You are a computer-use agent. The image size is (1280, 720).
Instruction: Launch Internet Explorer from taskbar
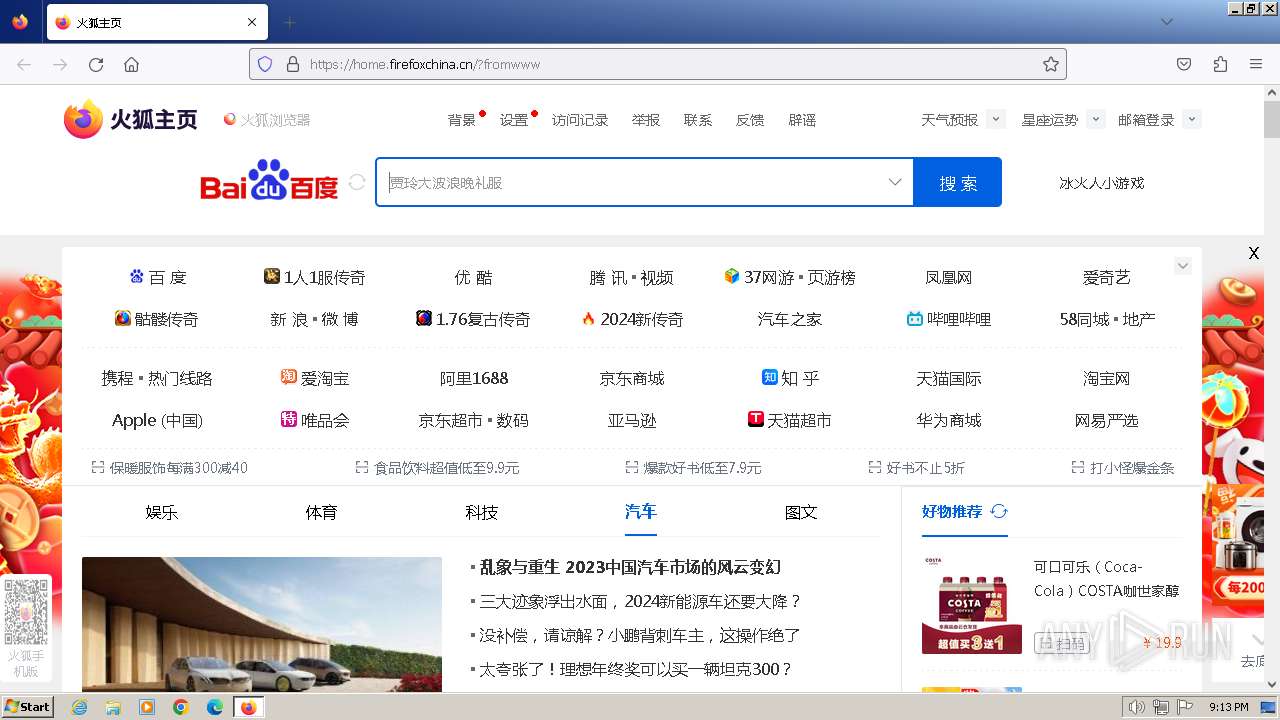click(79, 707)
